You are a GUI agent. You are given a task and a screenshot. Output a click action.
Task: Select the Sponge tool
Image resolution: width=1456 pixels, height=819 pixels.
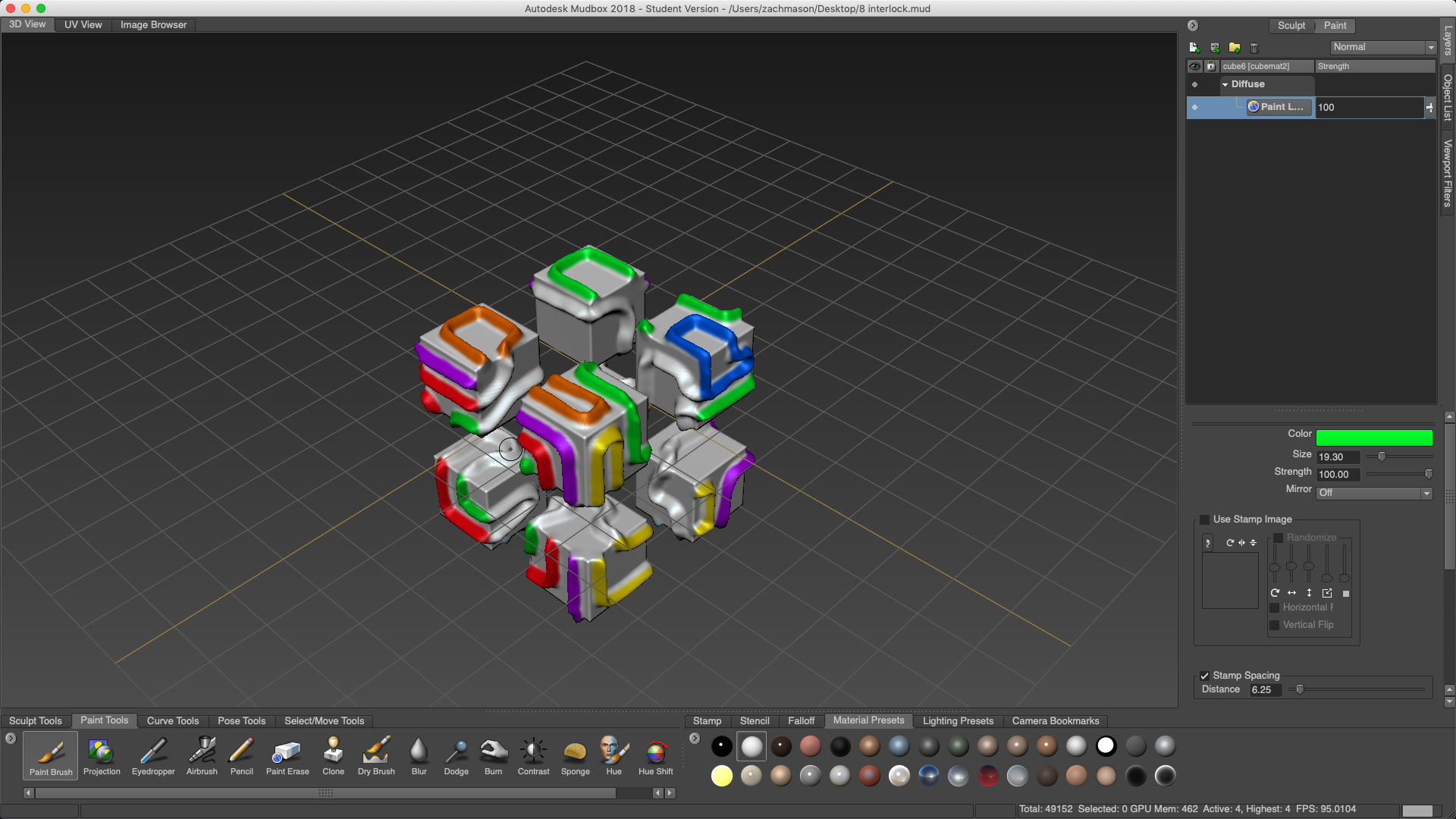pyautogui.click(x=575, y=755)
